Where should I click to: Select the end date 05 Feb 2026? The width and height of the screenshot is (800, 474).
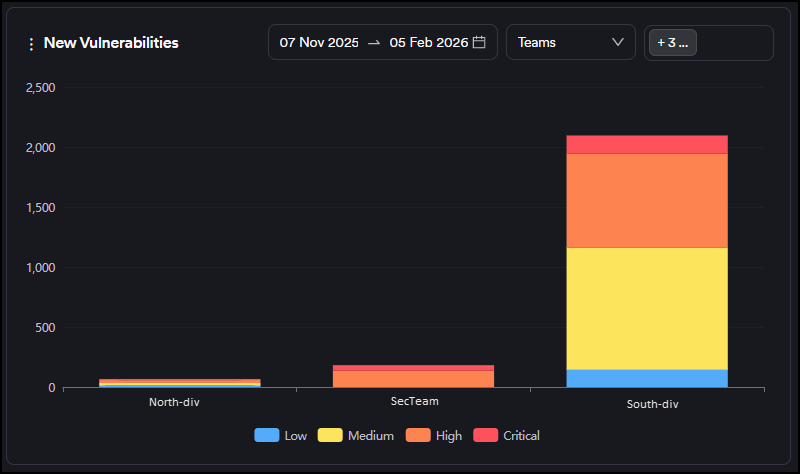click(x=429, y=43)
